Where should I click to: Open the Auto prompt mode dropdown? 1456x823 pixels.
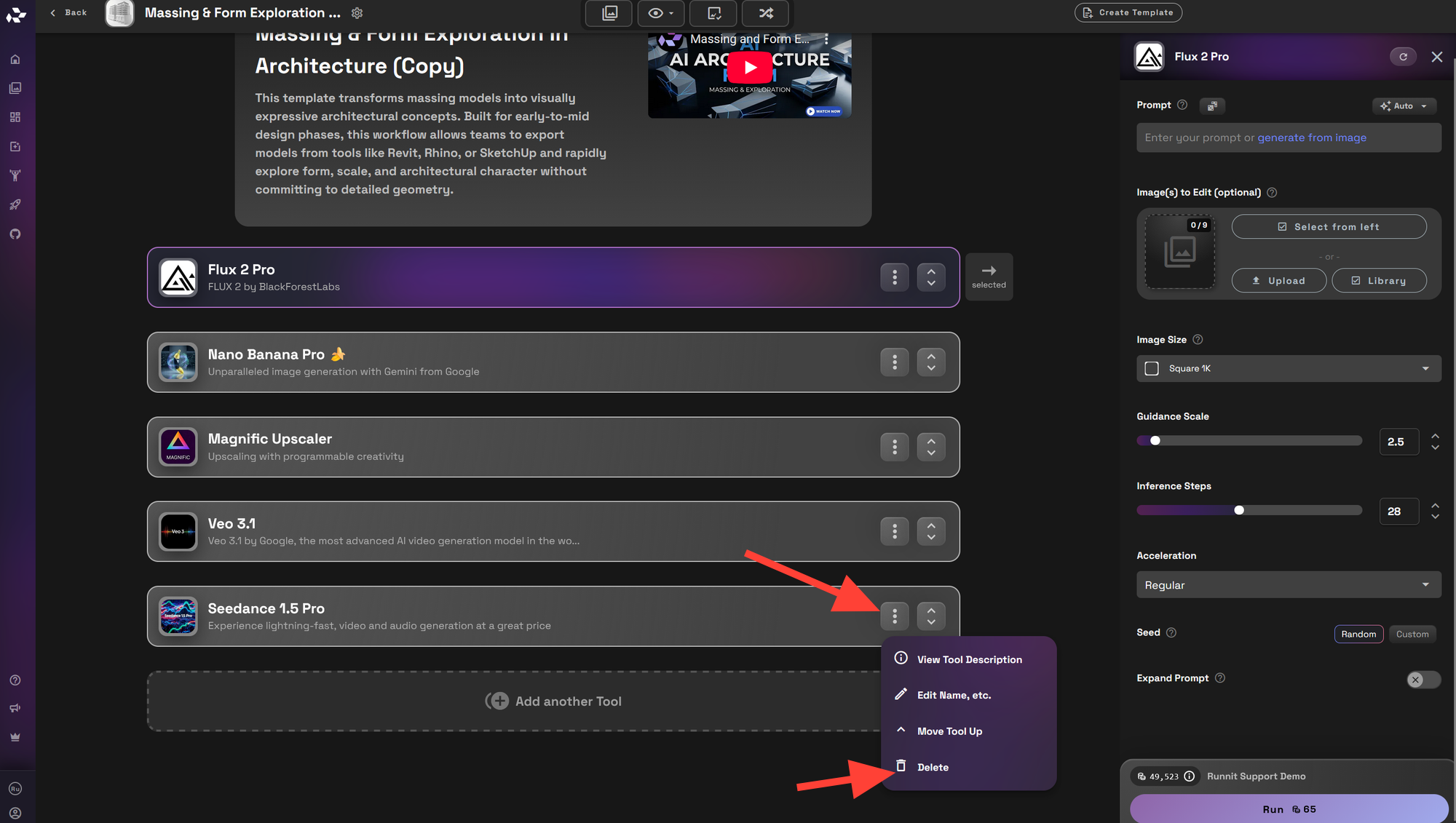pyautogui.click(x=1404, y=106)
